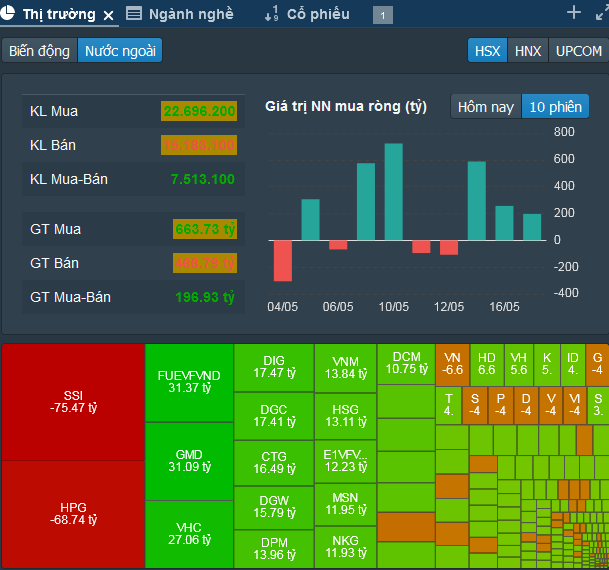
Task: Click the Ngành nghề list icon
Action: [135, 14]
